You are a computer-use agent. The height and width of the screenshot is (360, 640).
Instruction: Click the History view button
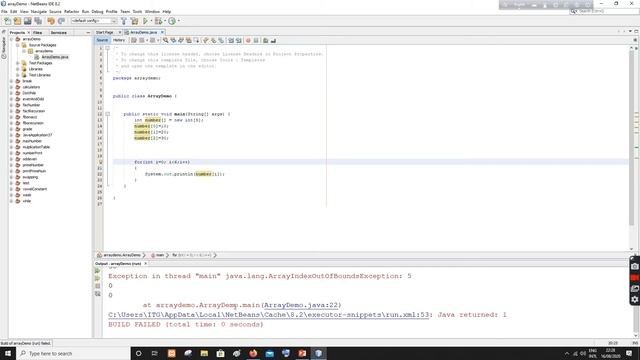coord(119,40)
